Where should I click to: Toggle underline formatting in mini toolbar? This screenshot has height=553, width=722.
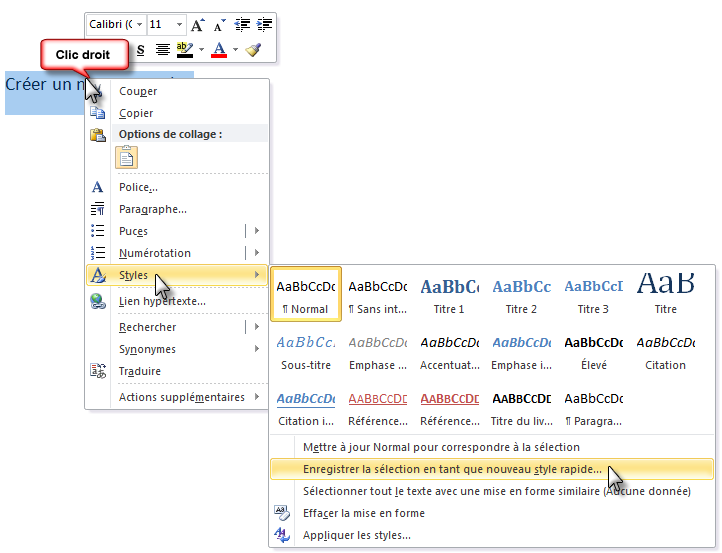point(140,49)
